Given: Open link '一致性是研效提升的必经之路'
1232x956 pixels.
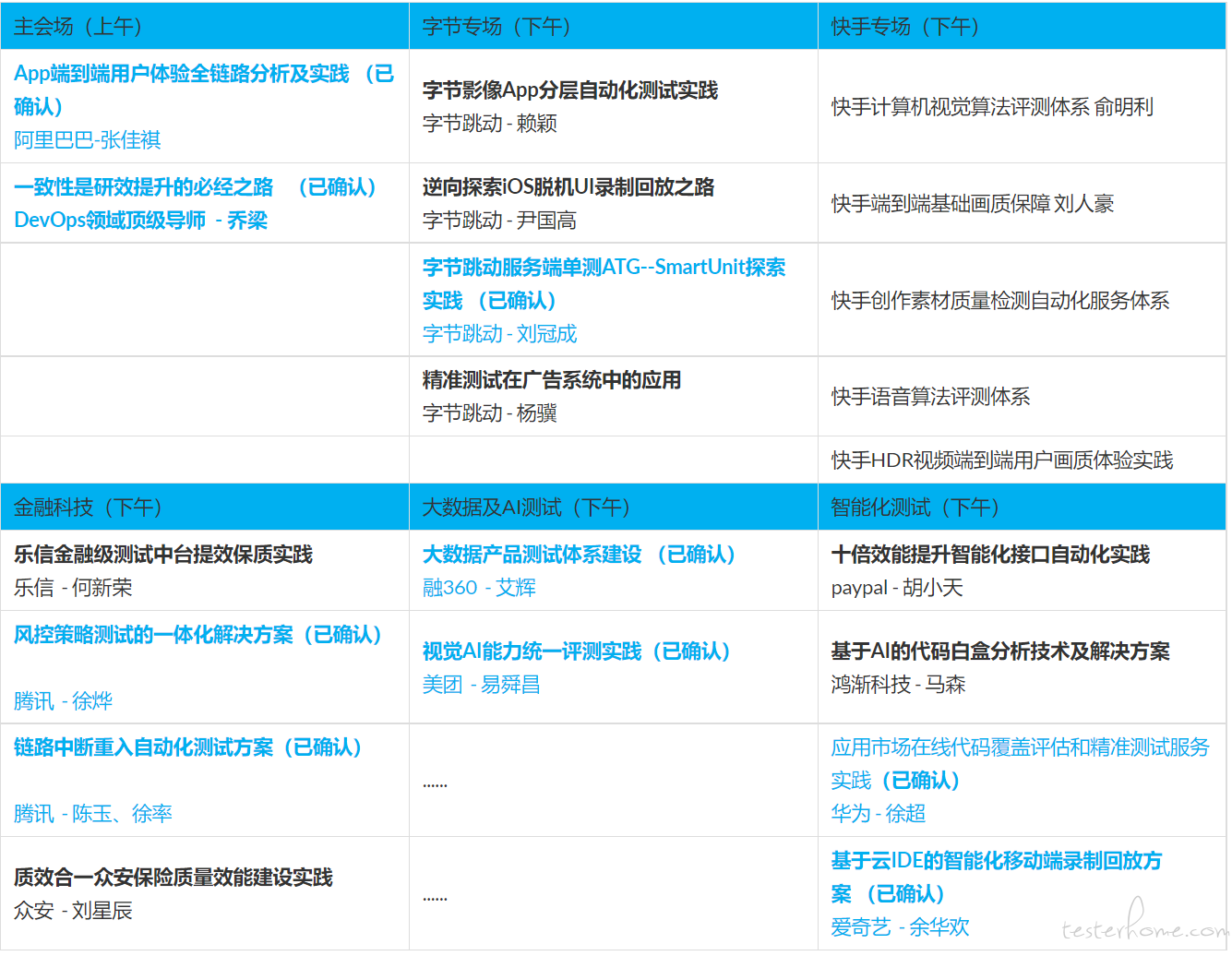Looking at the screenshot, I should pyautogui.click(x=143, y=187).
